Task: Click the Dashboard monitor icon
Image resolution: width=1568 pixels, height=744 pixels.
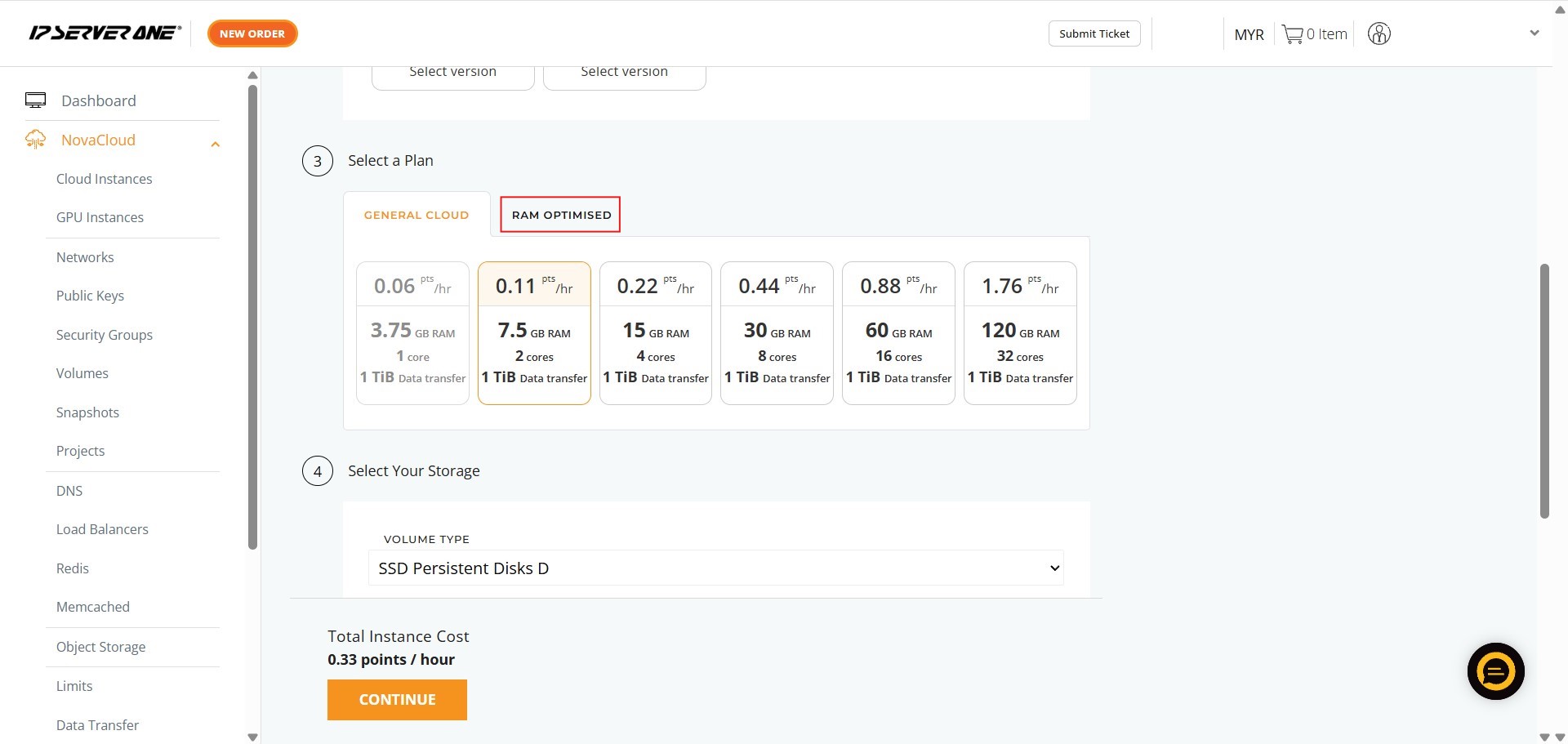Action: (35, 100)
